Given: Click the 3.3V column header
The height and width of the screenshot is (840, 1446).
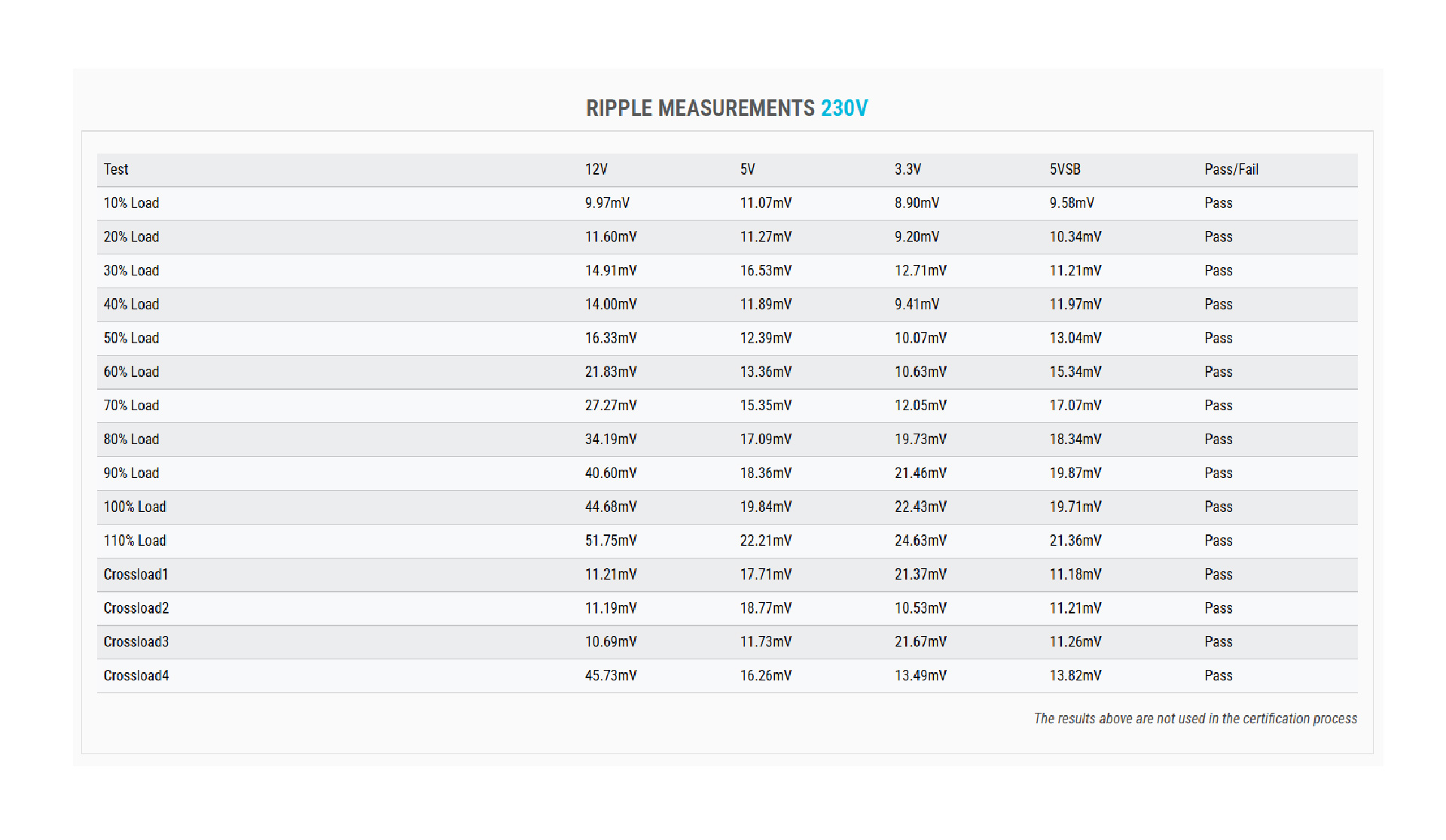Looking at the screenshot, I should click(x=908, y=169).
